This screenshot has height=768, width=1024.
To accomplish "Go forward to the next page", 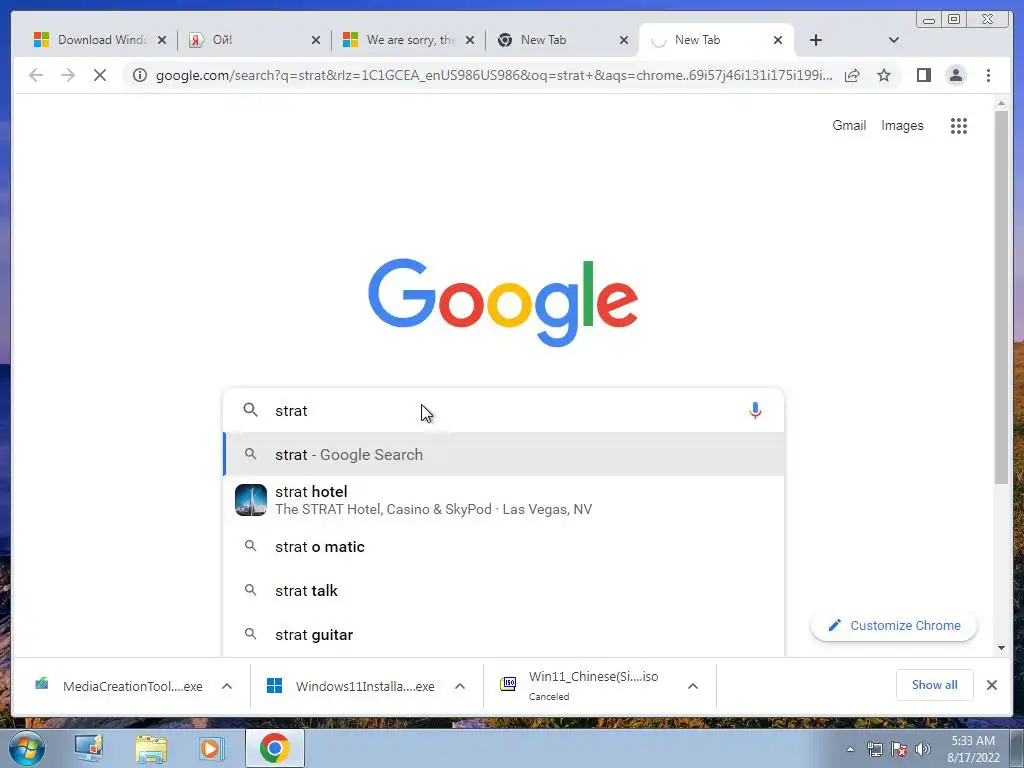I will point(68,75).
